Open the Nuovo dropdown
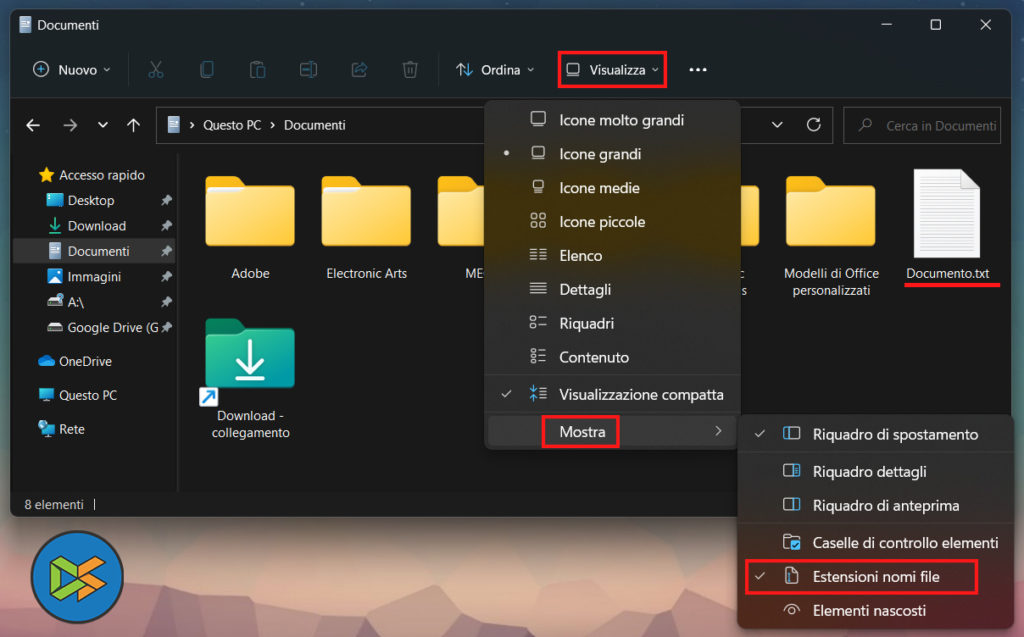 click(72, 70)
